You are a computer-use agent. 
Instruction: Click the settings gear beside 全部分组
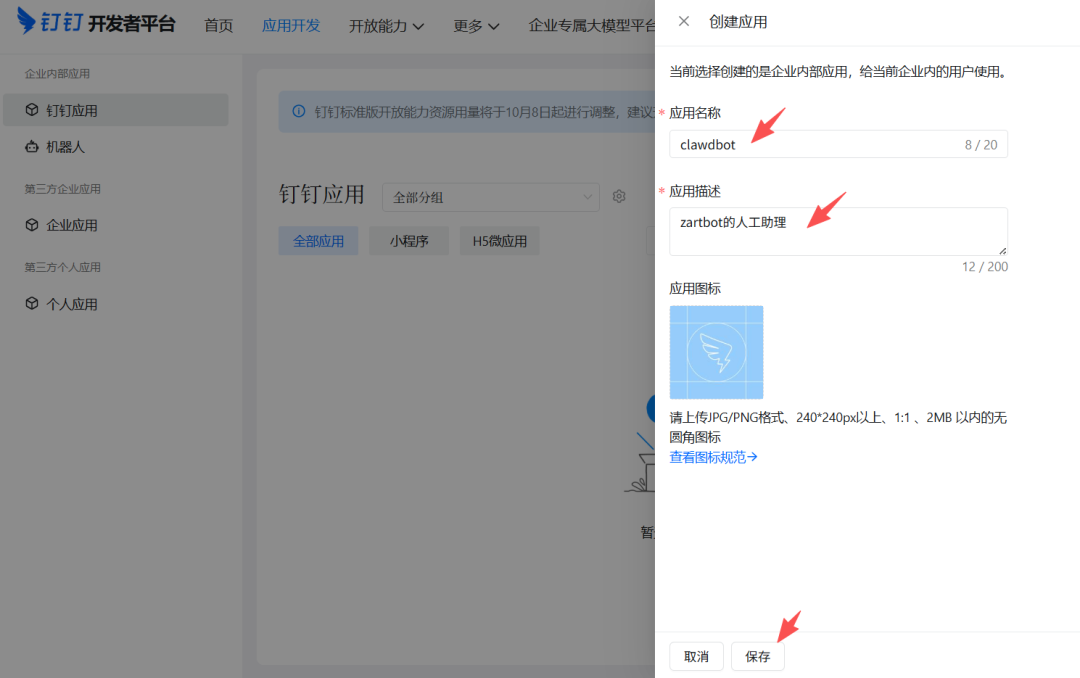point(618,196)
